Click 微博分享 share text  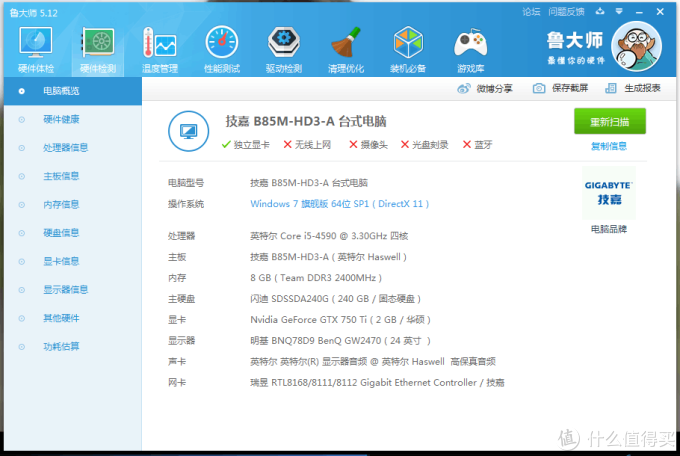494,89
